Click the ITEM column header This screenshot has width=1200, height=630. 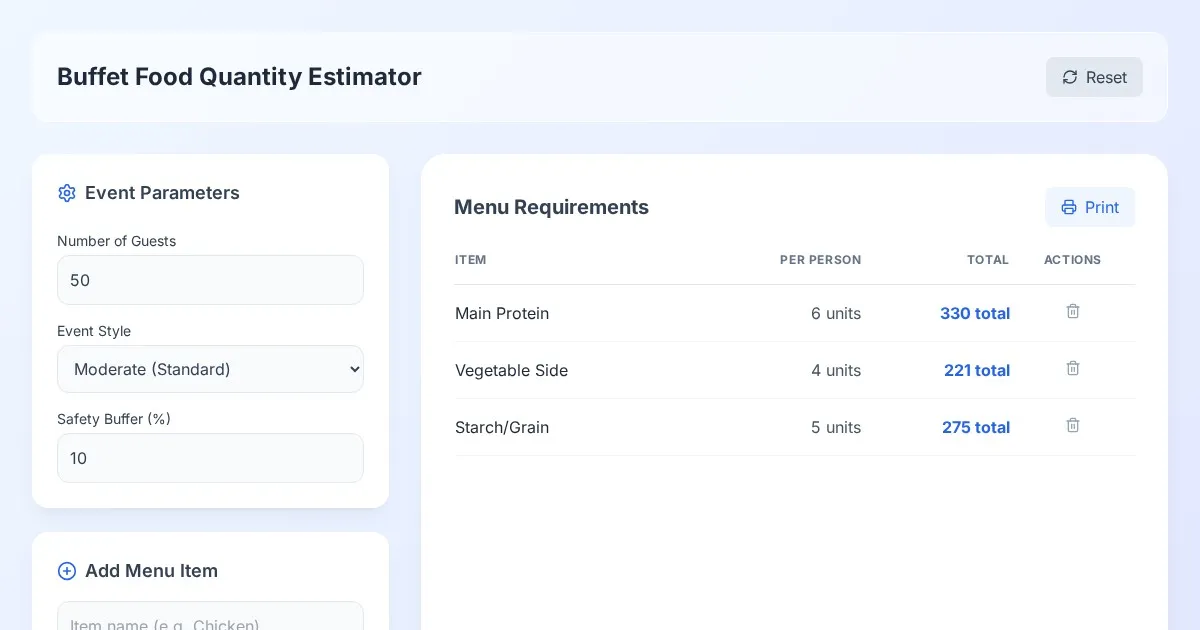click(x=471, y=260)
